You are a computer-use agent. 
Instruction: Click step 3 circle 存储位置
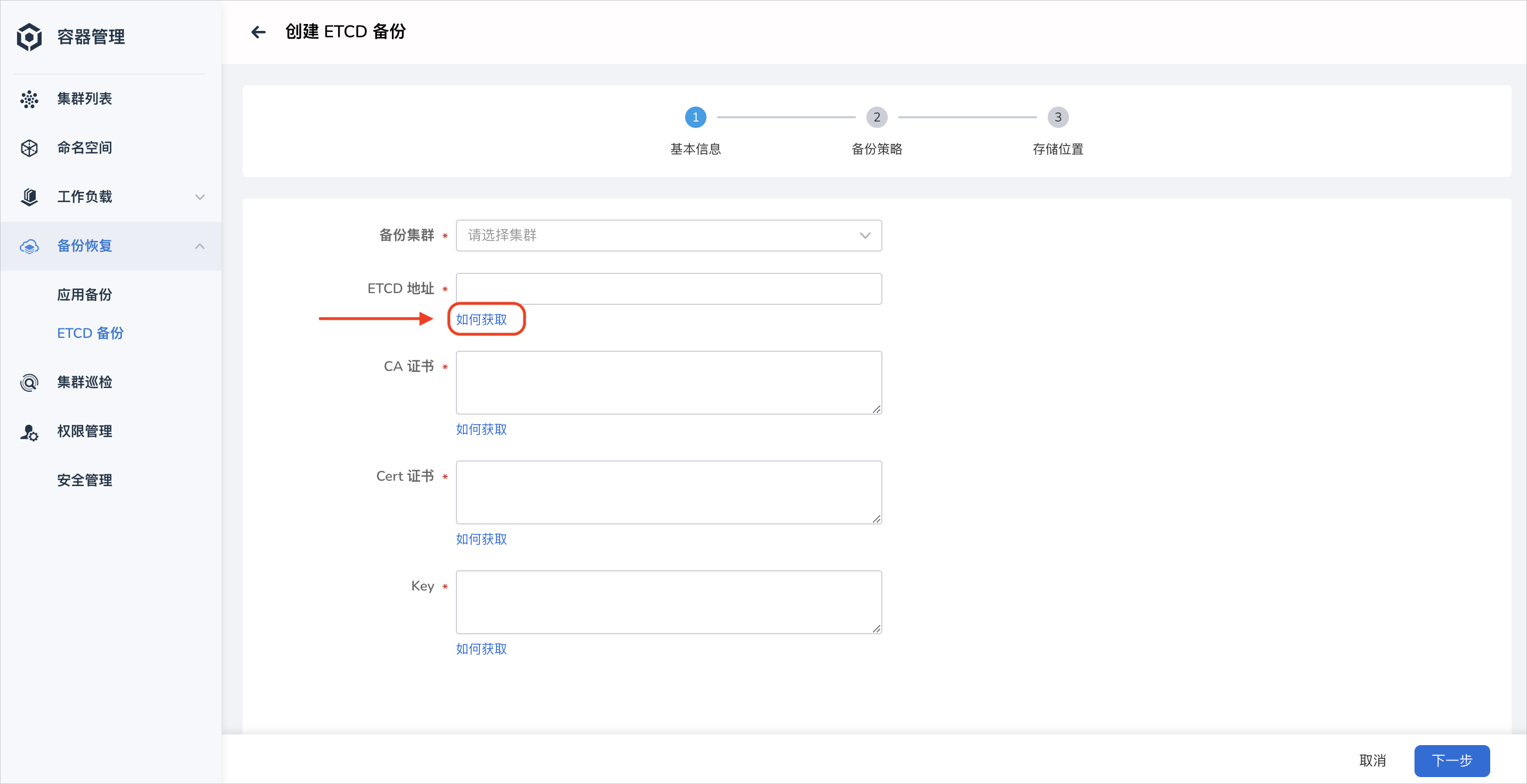point(1058,117)
